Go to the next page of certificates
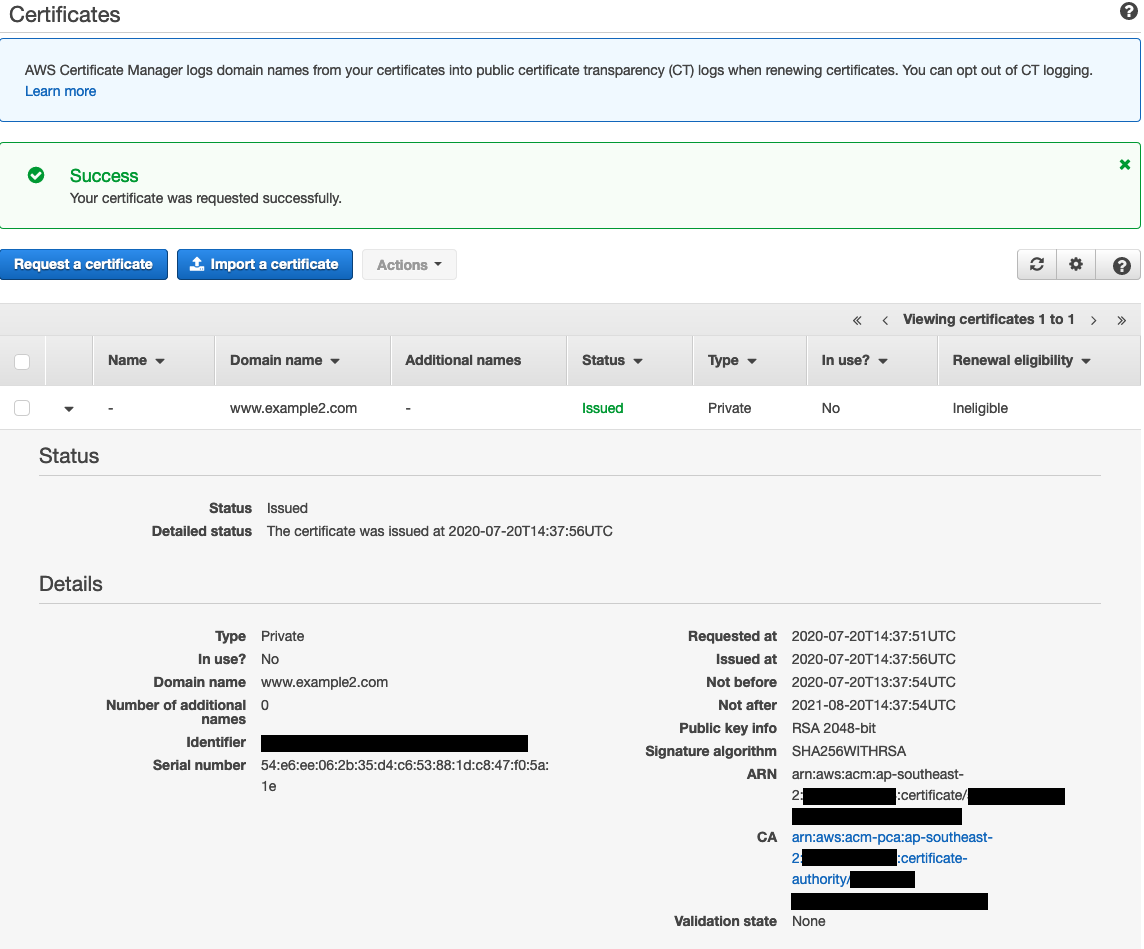 point(1093,319)
